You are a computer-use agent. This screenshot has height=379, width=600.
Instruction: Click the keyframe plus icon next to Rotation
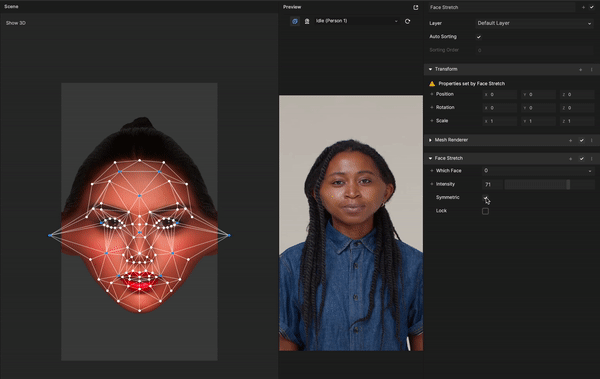(432, 108)
